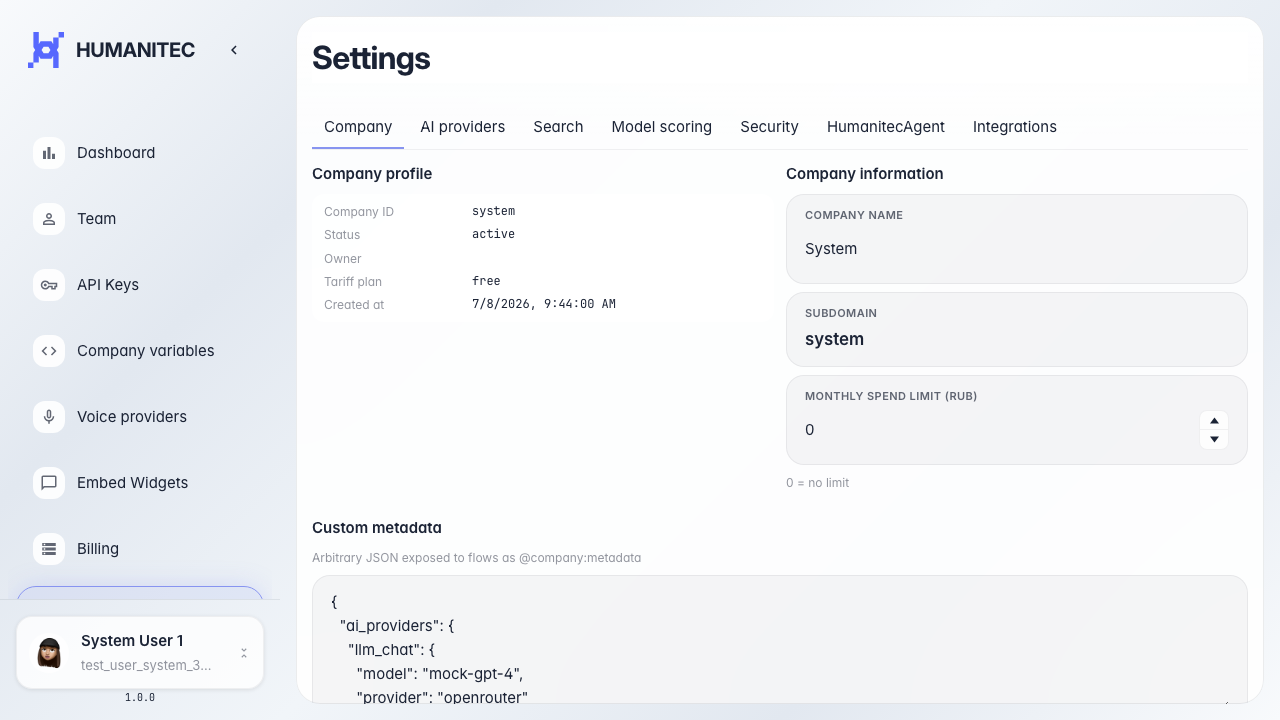
Task: Click the "0 = no limit" hint text
Action: (817, 483)
